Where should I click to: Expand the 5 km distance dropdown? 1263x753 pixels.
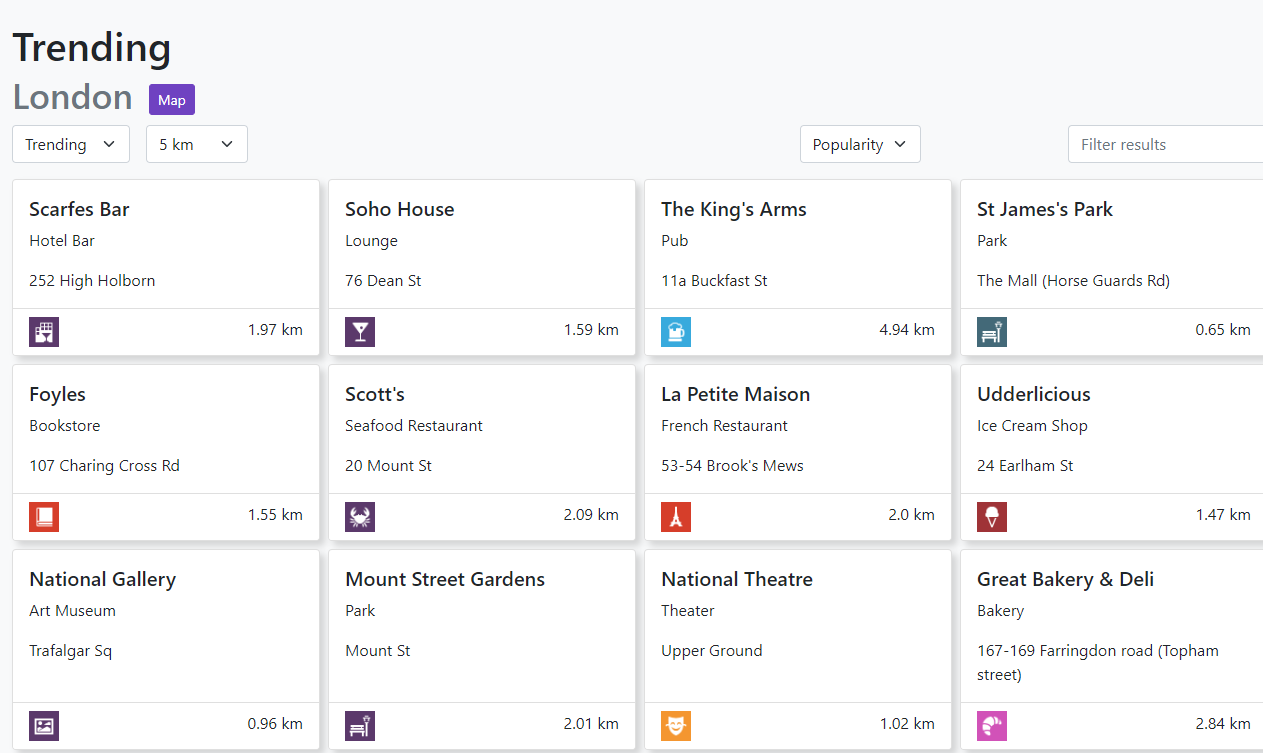coord(196,144)
